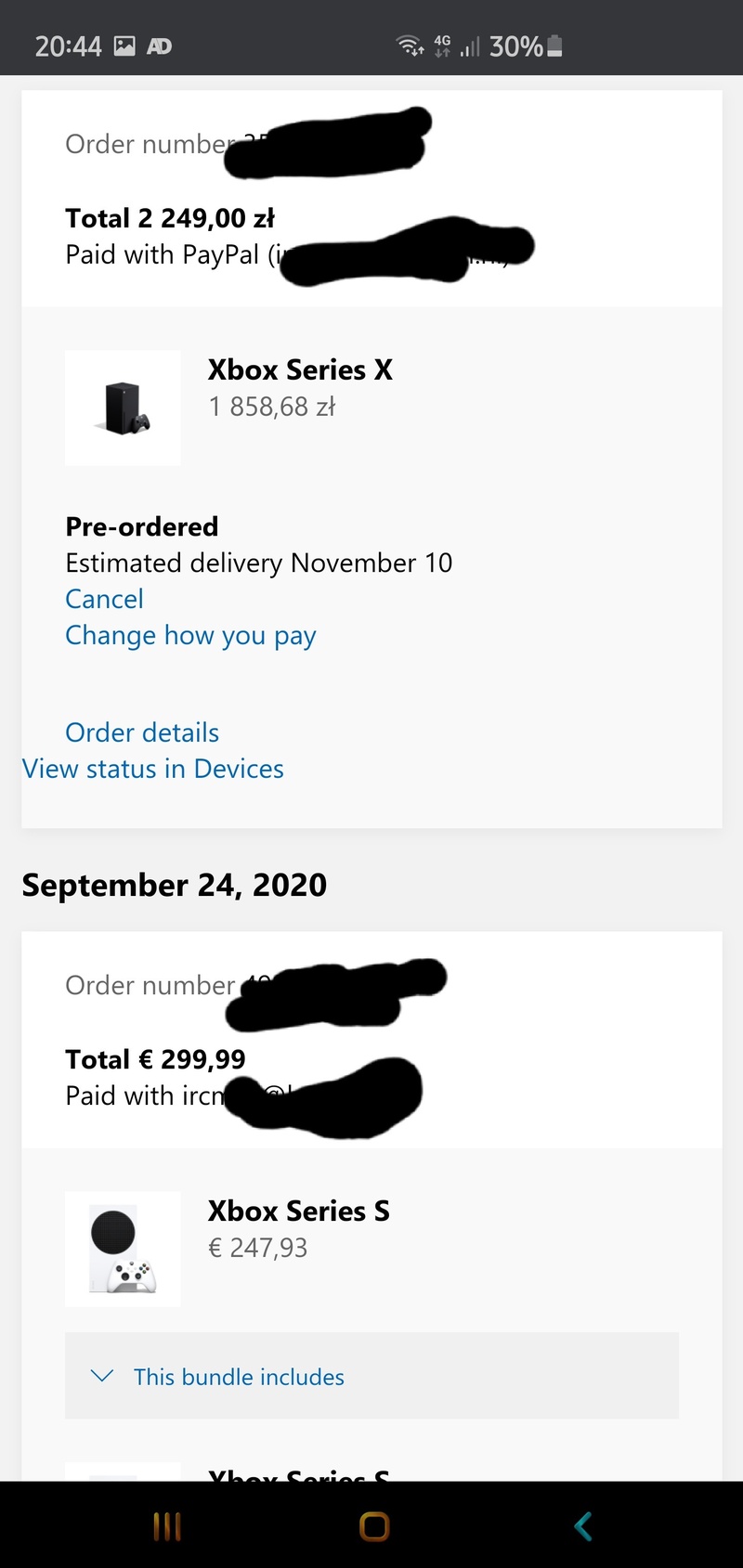Tap the Xbox Series S product title

point(298,1211)
